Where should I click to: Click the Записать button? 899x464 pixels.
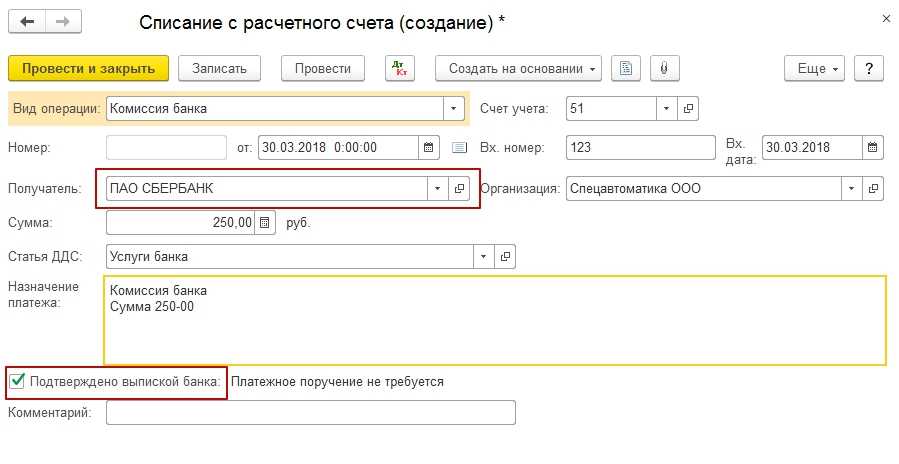pyautogui.click(x=219, y=68)
